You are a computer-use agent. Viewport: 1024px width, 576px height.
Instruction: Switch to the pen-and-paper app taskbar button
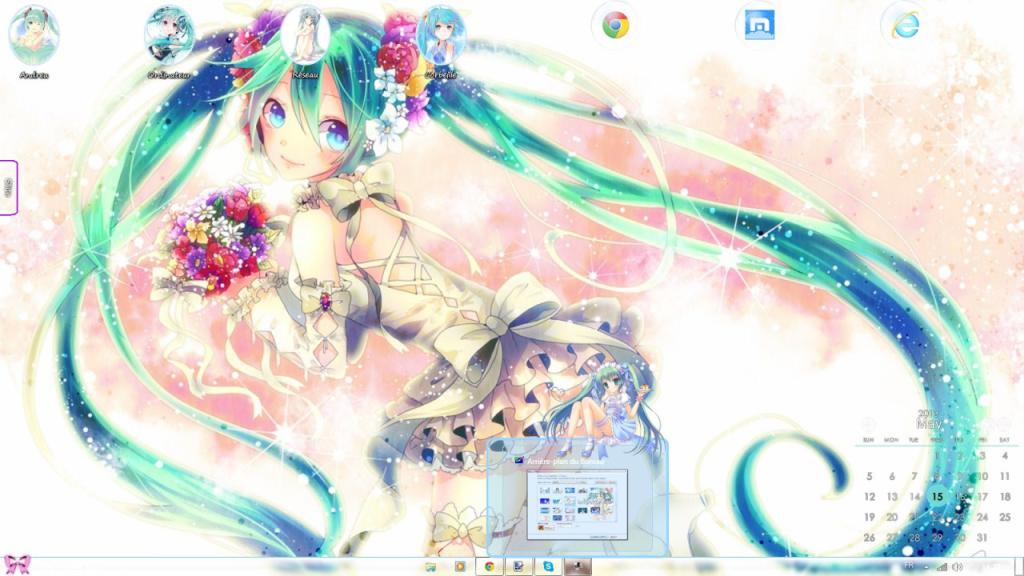pyautogui.click(x=519, y=566)
